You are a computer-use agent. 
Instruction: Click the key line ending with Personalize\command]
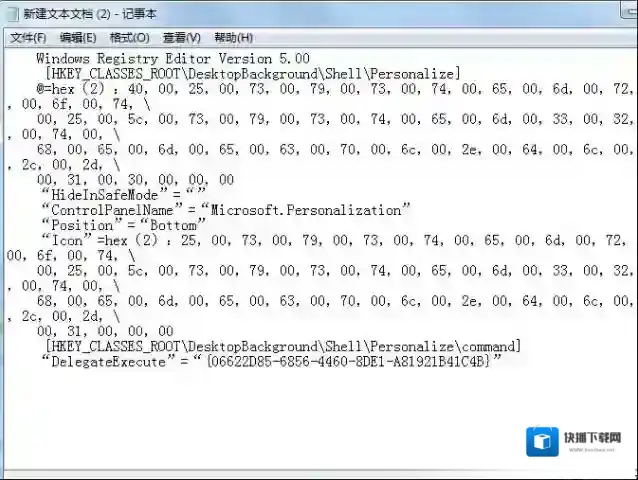click(x=282, y=346)
